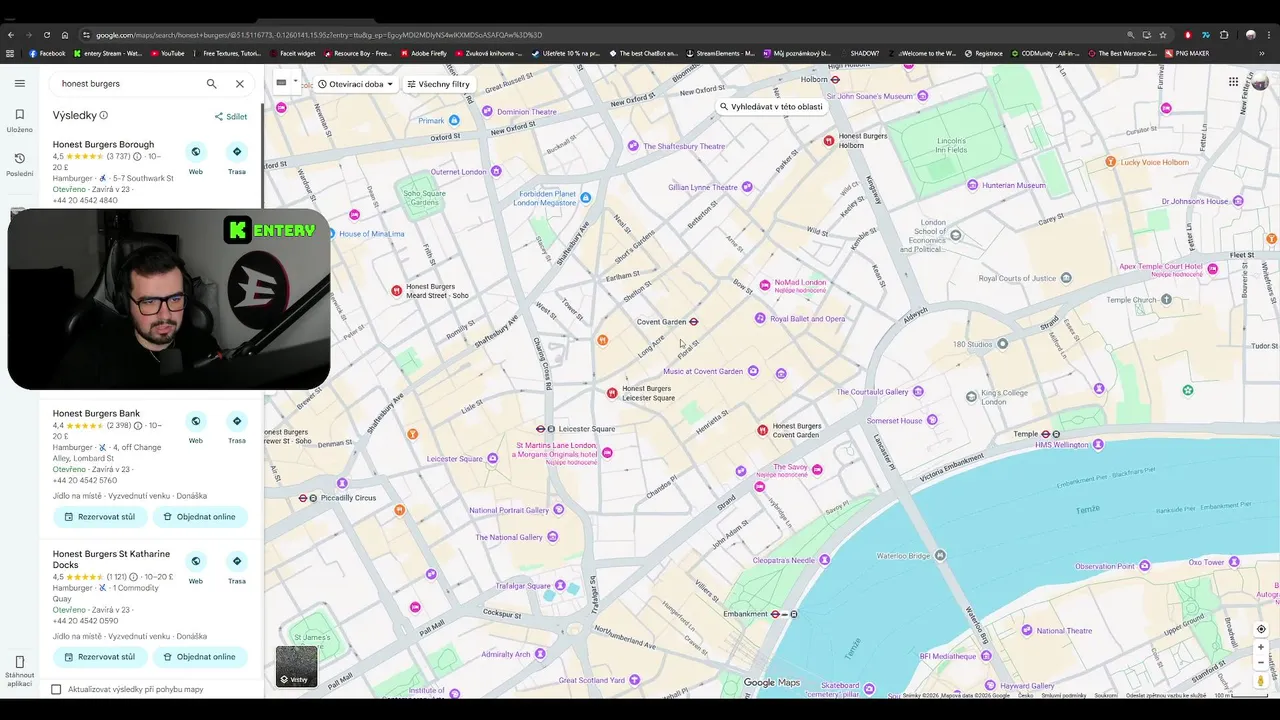Click the Street View pegman
Screen dimensions: 1280x720
[1261, 681]
